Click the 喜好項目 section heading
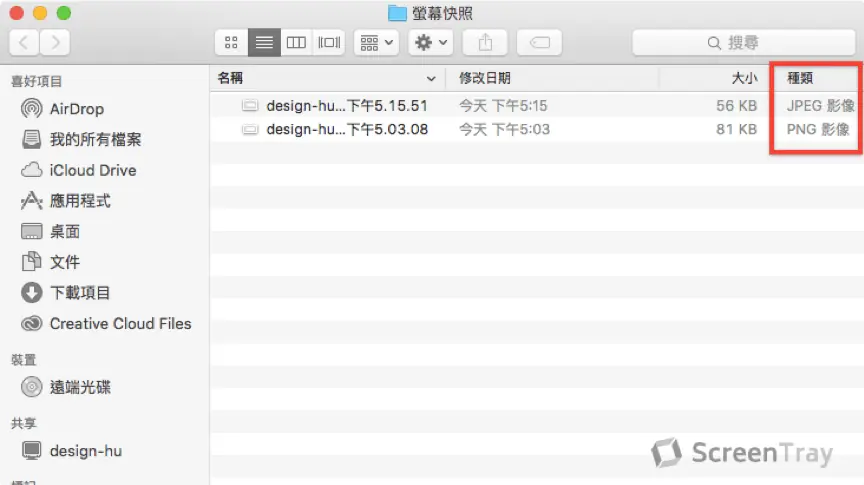This screenshot has height=485, width=864. tap(36, 82)
